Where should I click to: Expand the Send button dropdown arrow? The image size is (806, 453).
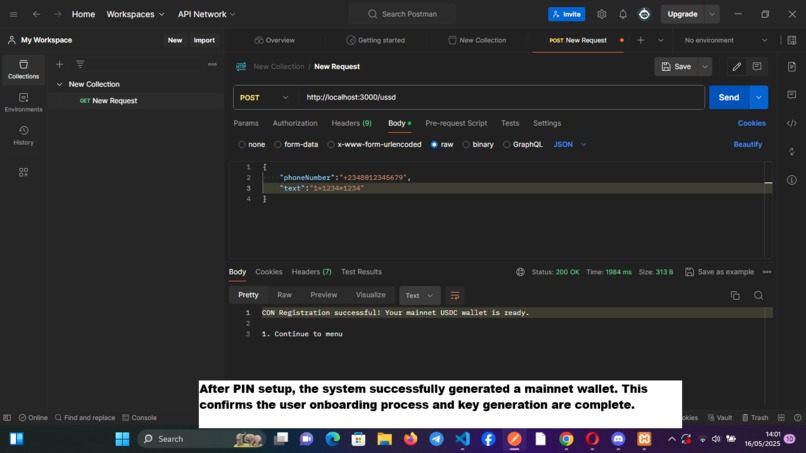click(x=759, y=97)
